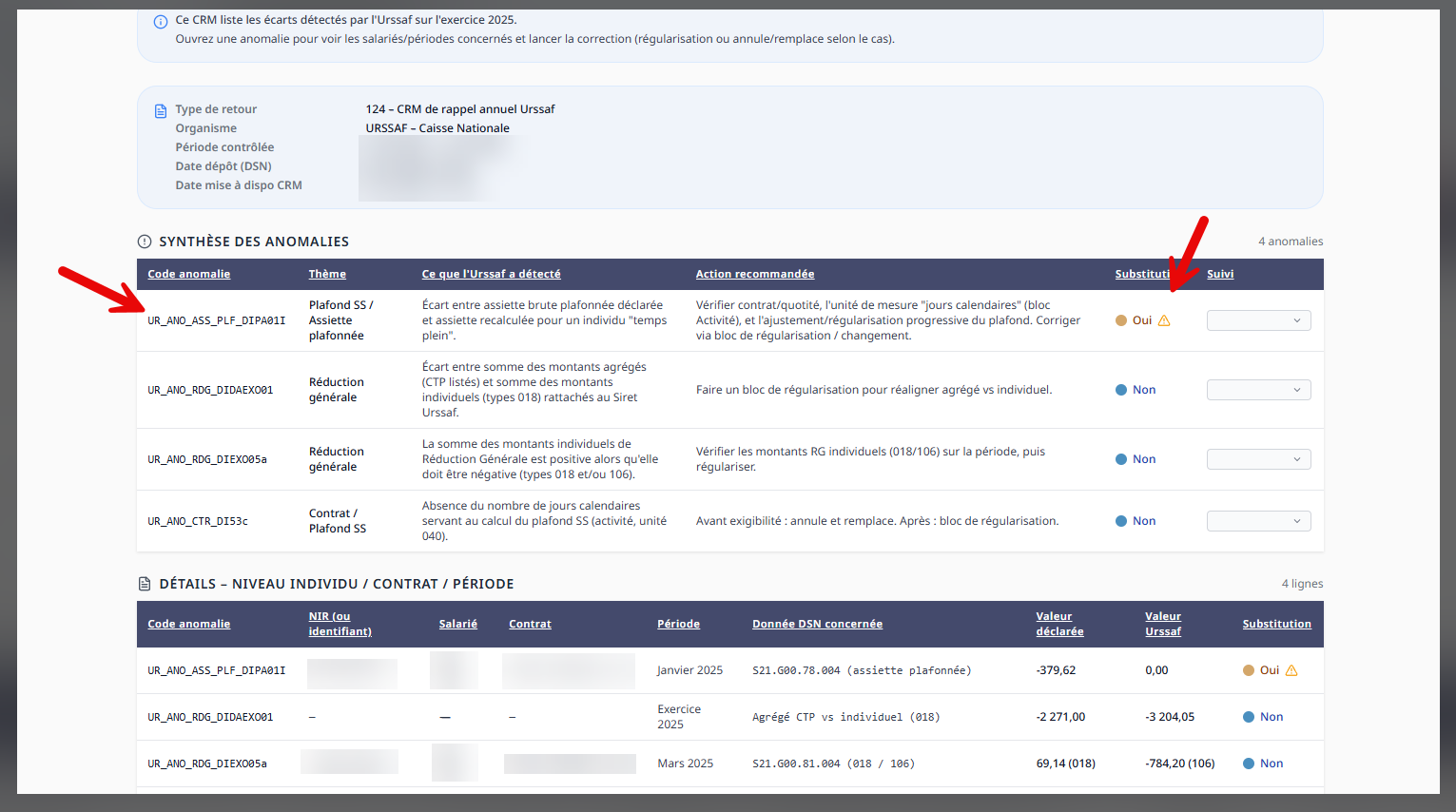Sort synthesis table by Thème
Image resolution: width=1456 pixels, height=812 pixels.
pos(327,274)
